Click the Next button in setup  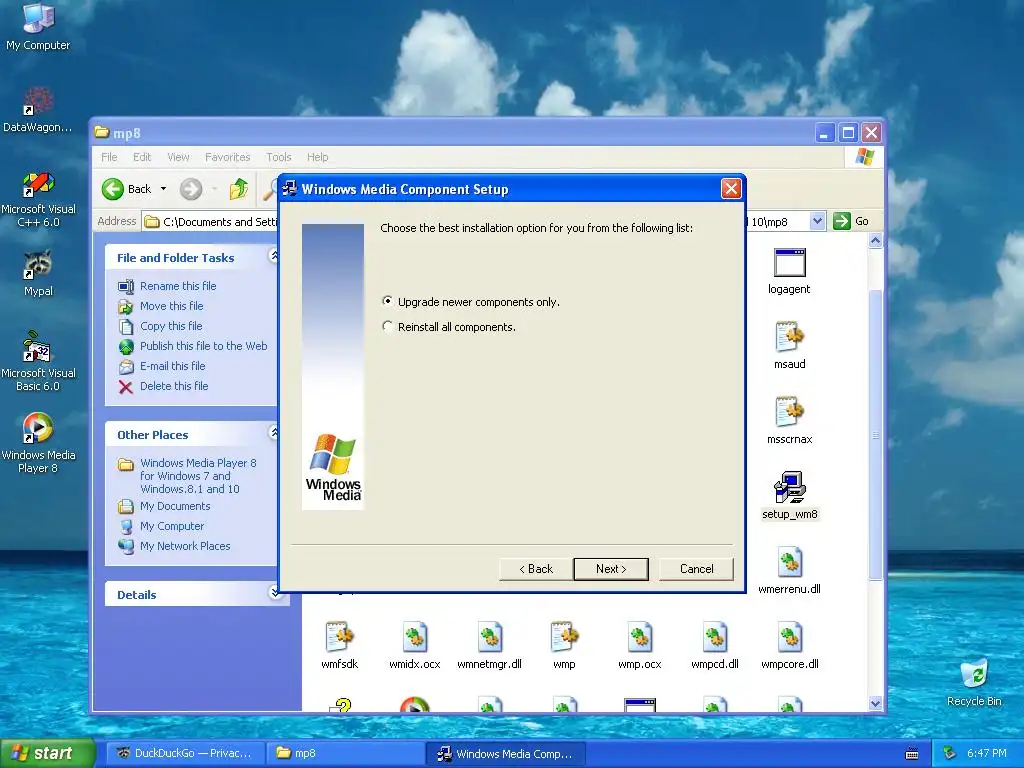pos(611,569)
